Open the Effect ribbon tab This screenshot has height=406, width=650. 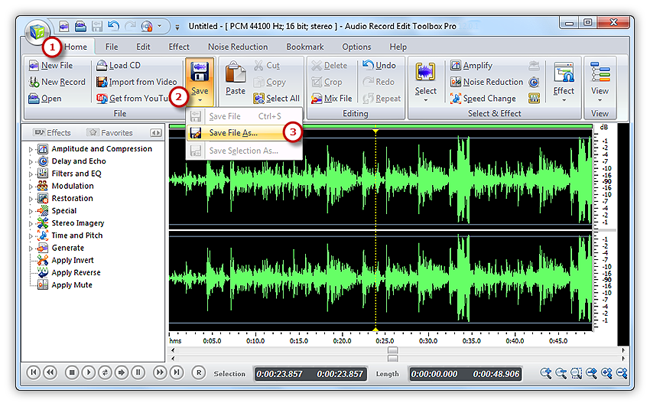tap(179, 47)
